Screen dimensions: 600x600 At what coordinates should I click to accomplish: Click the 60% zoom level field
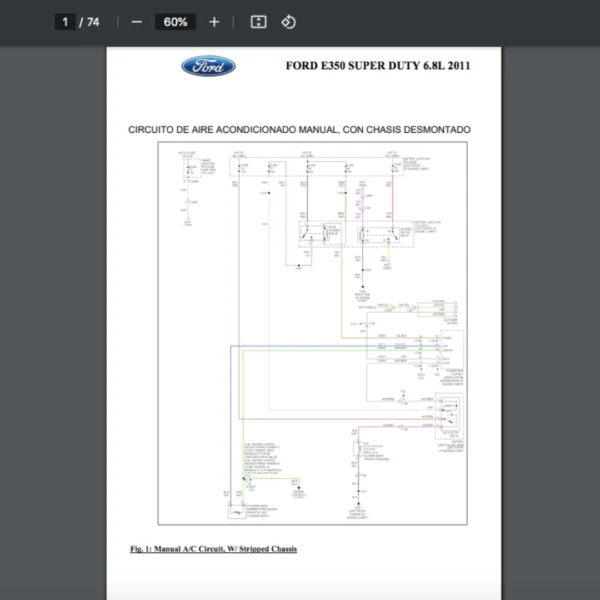(175, 22)
